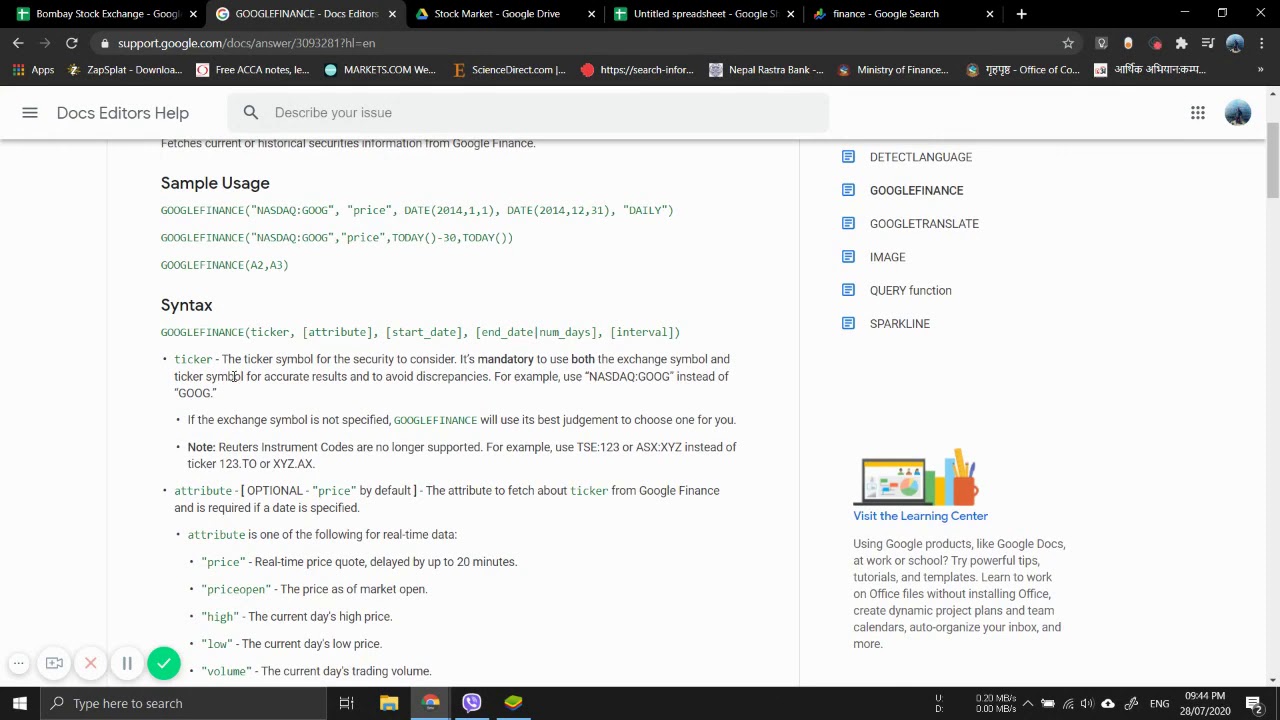Screen dimensions: 1280x720
Task: Open the media control icon in toolbar
Action: pos(1208,43)
